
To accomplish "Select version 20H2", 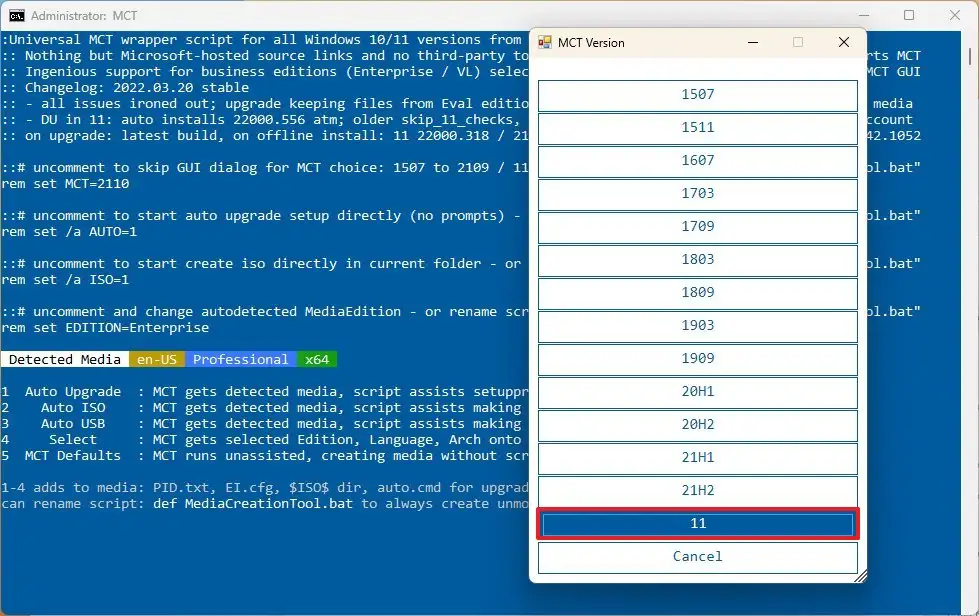I will coord(697,425).
